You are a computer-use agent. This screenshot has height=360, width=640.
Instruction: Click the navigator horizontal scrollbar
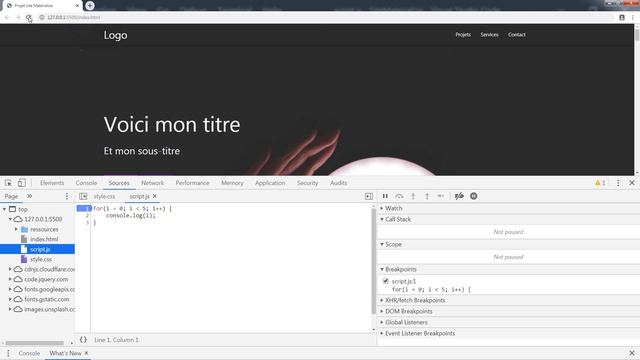35,343
